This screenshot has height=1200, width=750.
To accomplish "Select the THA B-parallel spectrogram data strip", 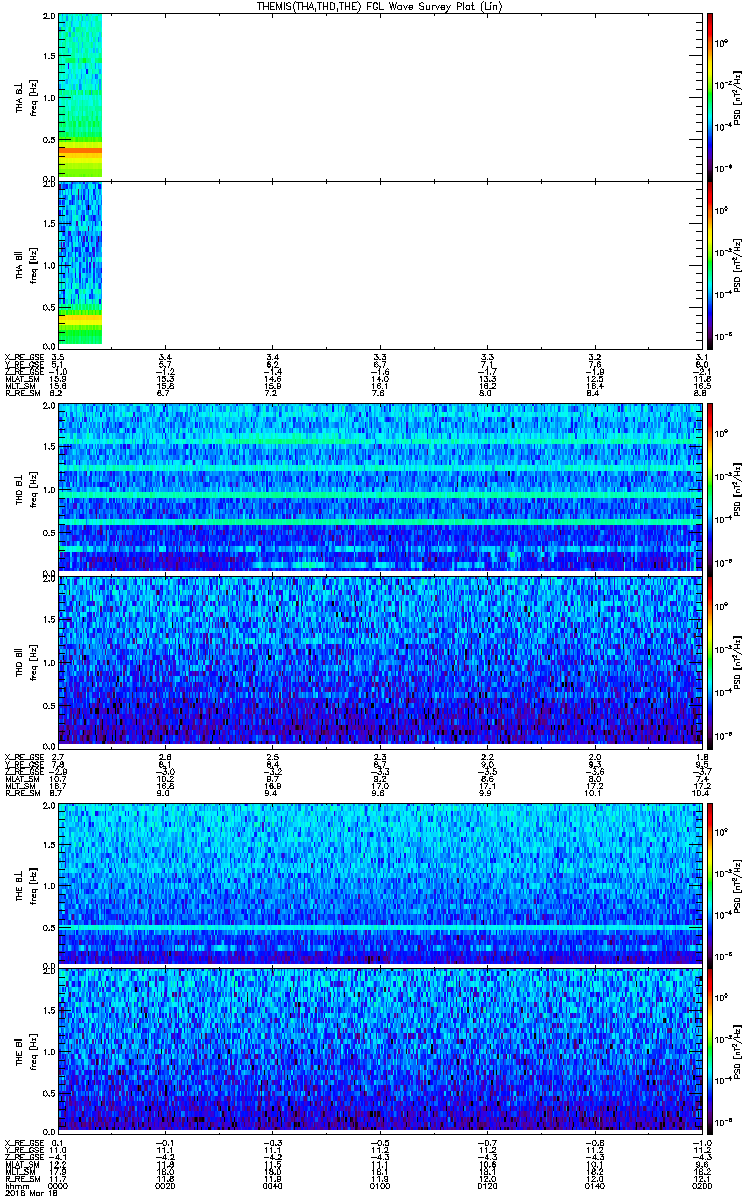I will click(x=80, y=263).
